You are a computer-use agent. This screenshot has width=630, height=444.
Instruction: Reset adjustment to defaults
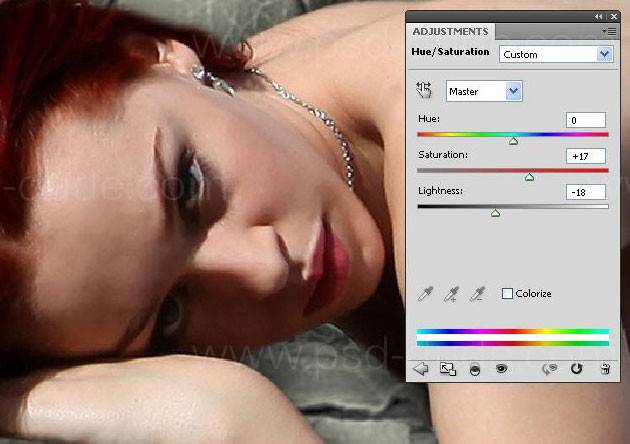(x=577, y=368)
